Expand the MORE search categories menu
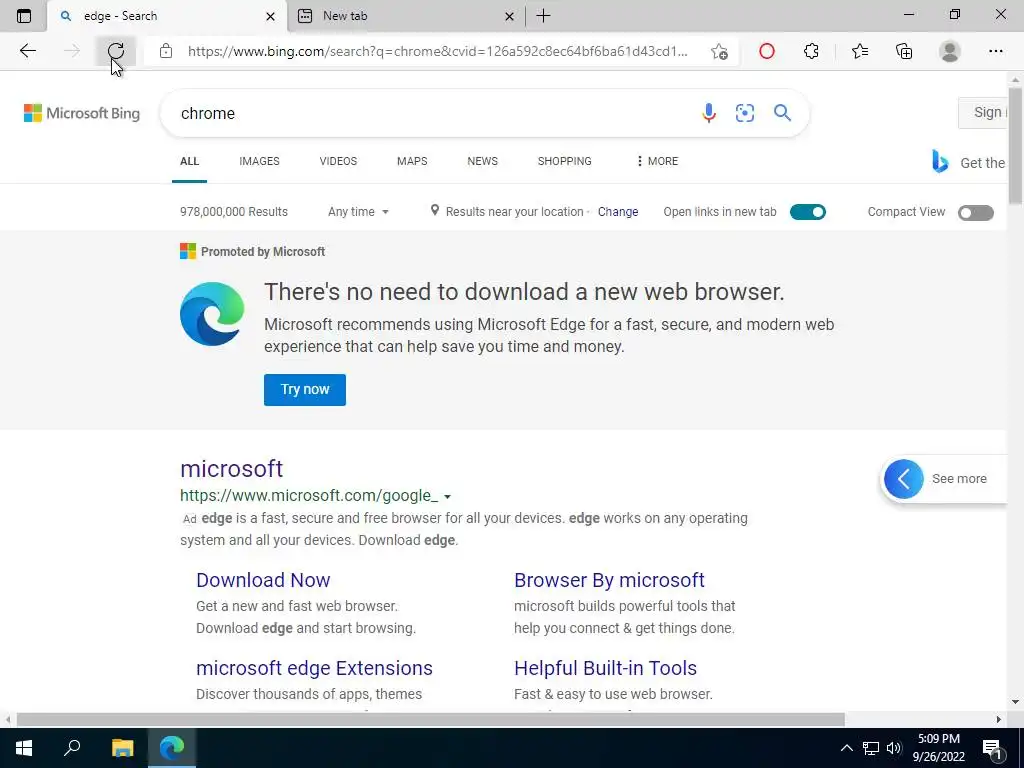This screenshot has height=768, width=1024. [657, 161]
